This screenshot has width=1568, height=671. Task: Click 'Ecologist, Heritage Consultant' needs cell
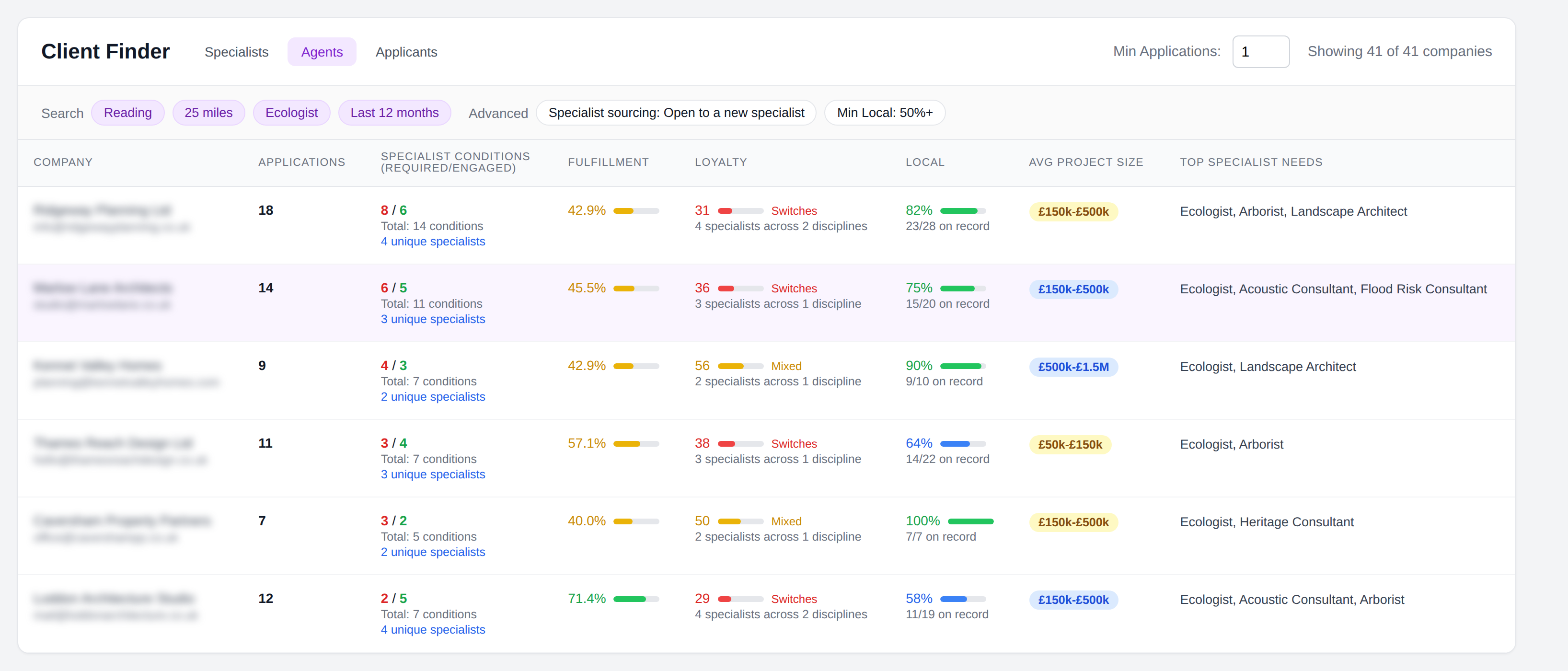click(1266, 522)
